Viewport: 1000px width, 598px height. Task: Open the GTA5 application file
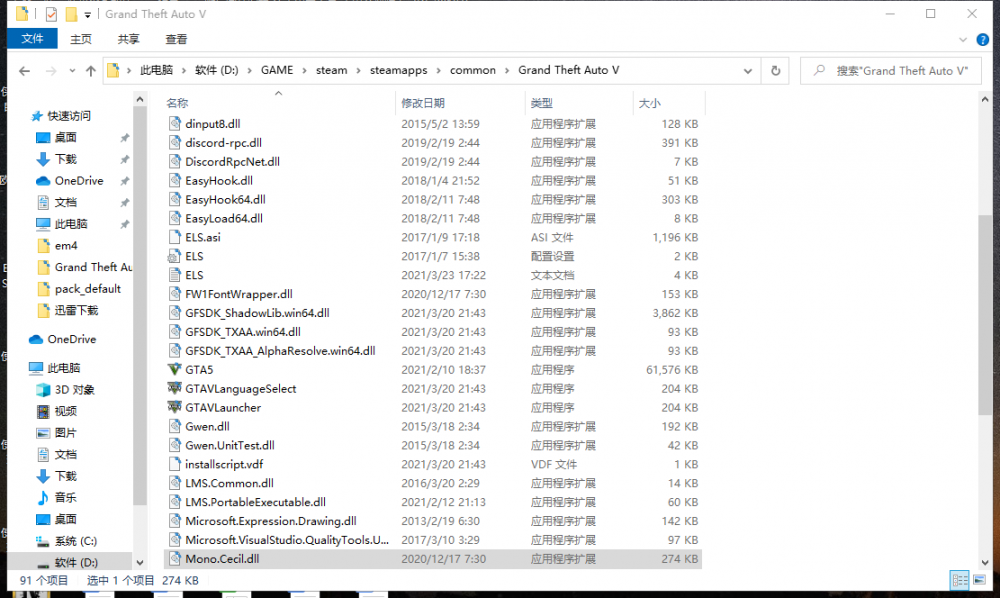[199, 370]
